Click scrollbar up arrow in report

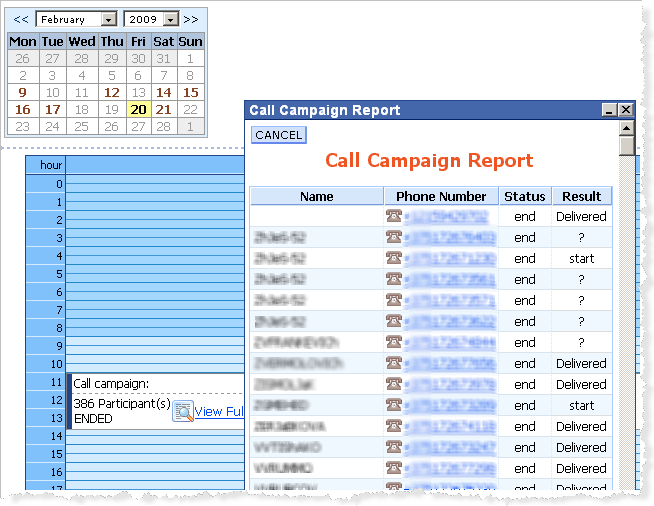pyautogui.click(x=626, y=128)
